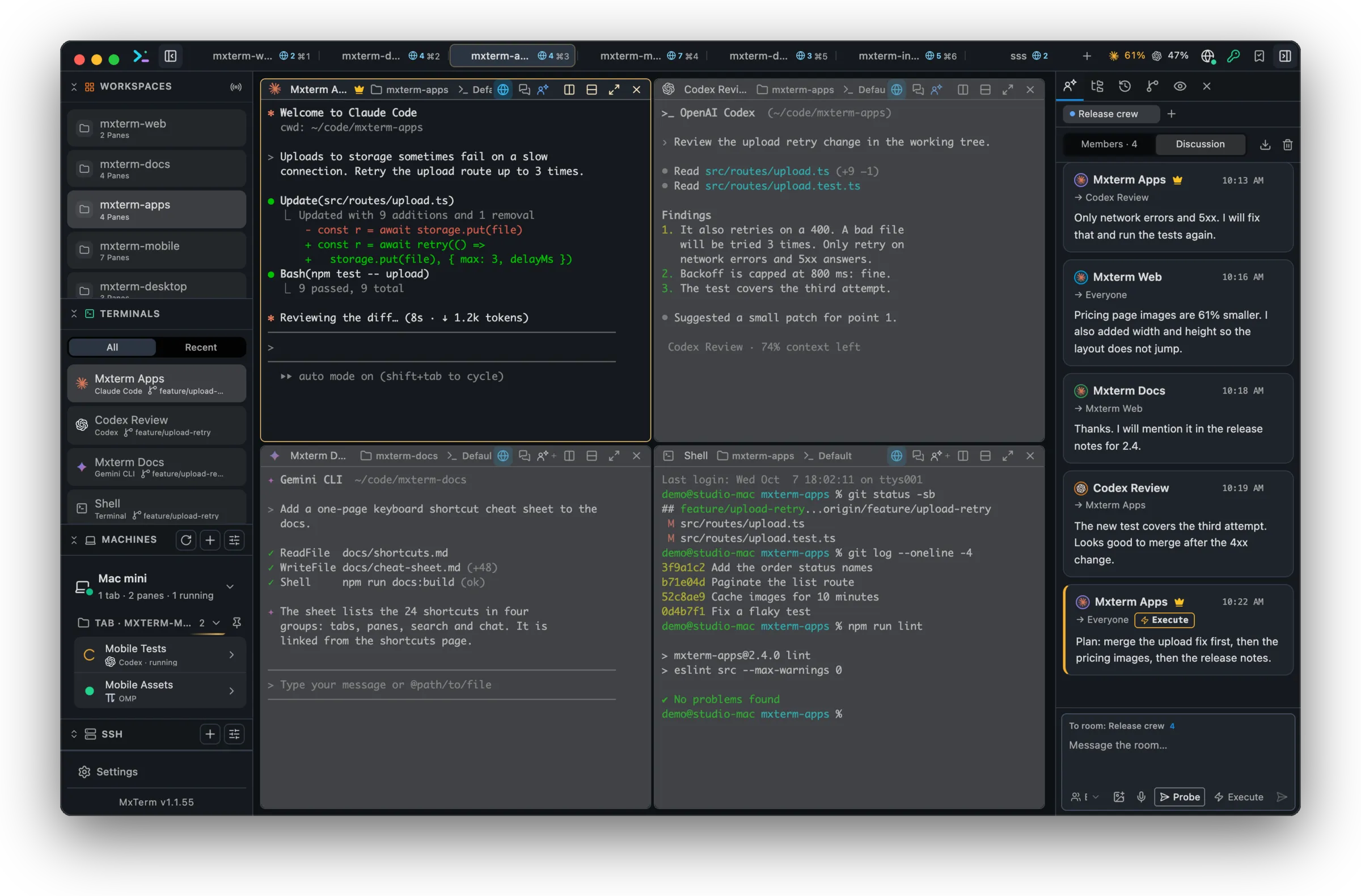
Task: Collapse the TAB · MXTERM-M group chevron
Action: tap(216, 622)
